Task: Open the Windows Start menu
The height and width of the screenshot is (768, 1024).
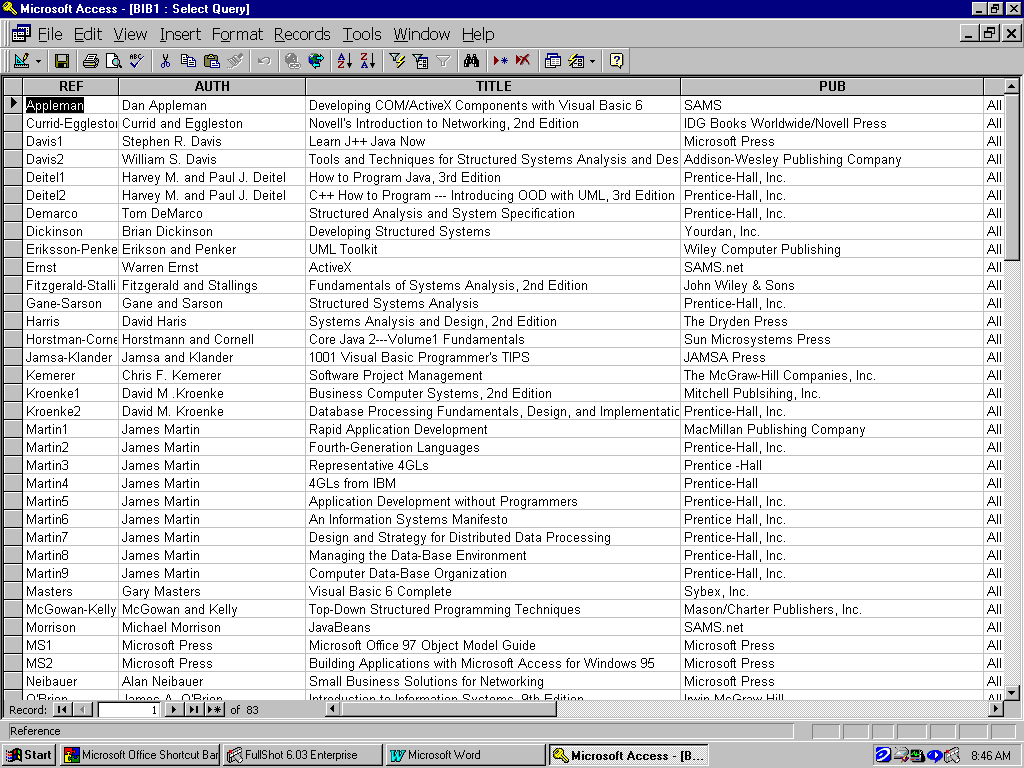Action: click(x=29, y=755)
